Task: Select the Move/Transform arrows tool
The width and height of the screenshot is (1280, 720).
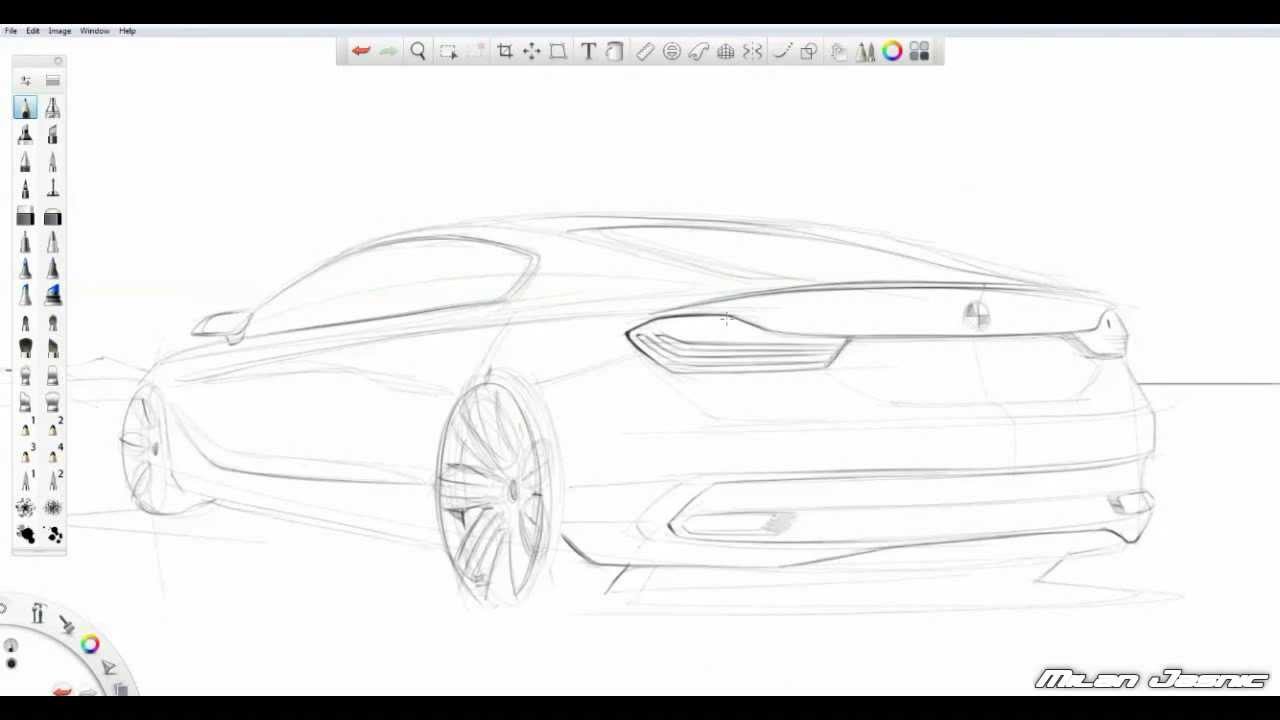Action: tap(532, 51)
